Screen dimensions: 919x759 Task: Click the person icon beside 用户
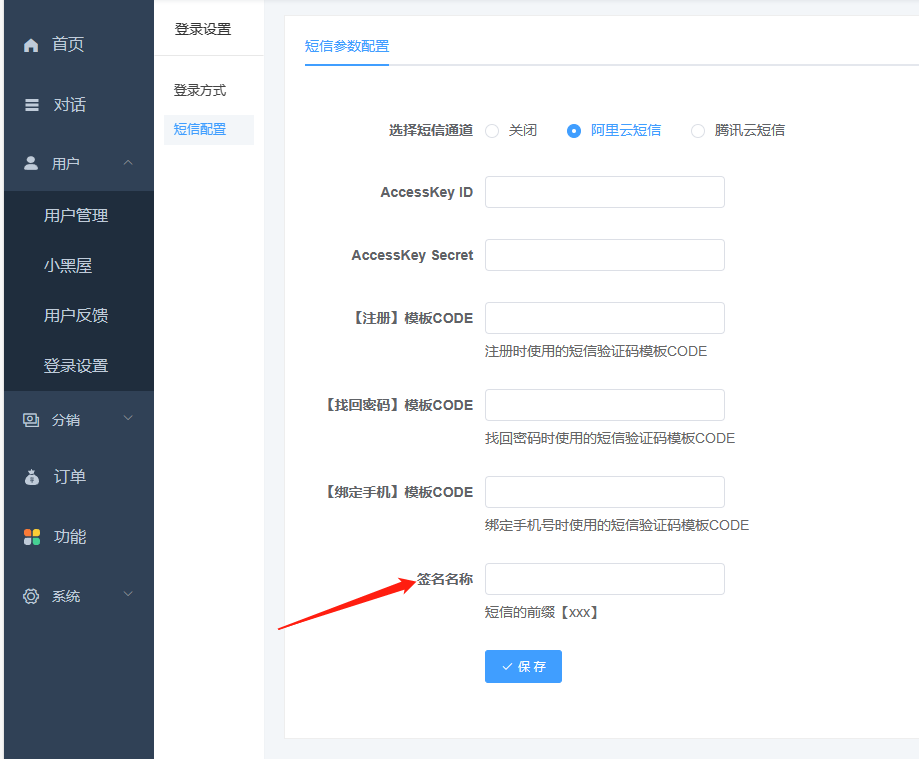31,163
